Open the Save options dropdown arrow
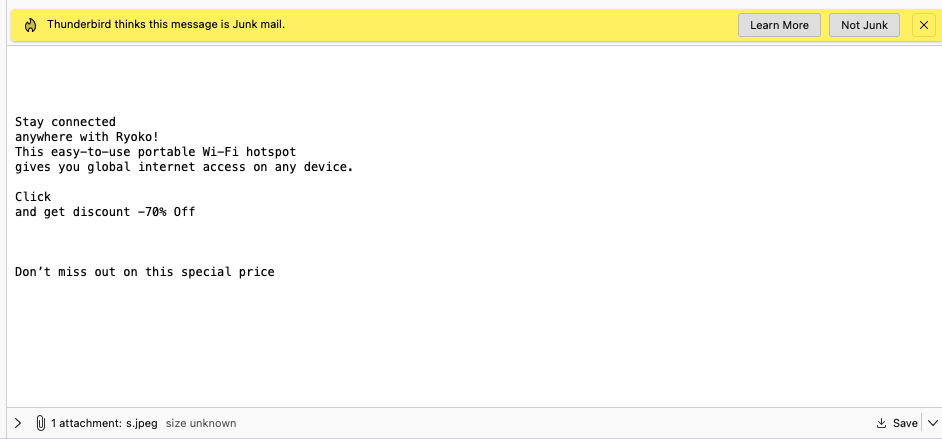Image resolution: width=942 pixels, height=439 pixels. pyautogui.click(x=932, y=423)
